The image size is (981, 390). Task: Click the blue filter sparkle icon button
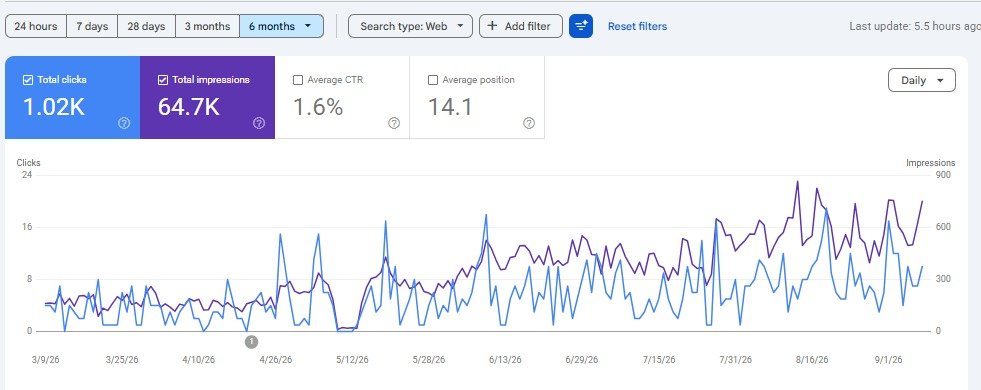[581, 26]
